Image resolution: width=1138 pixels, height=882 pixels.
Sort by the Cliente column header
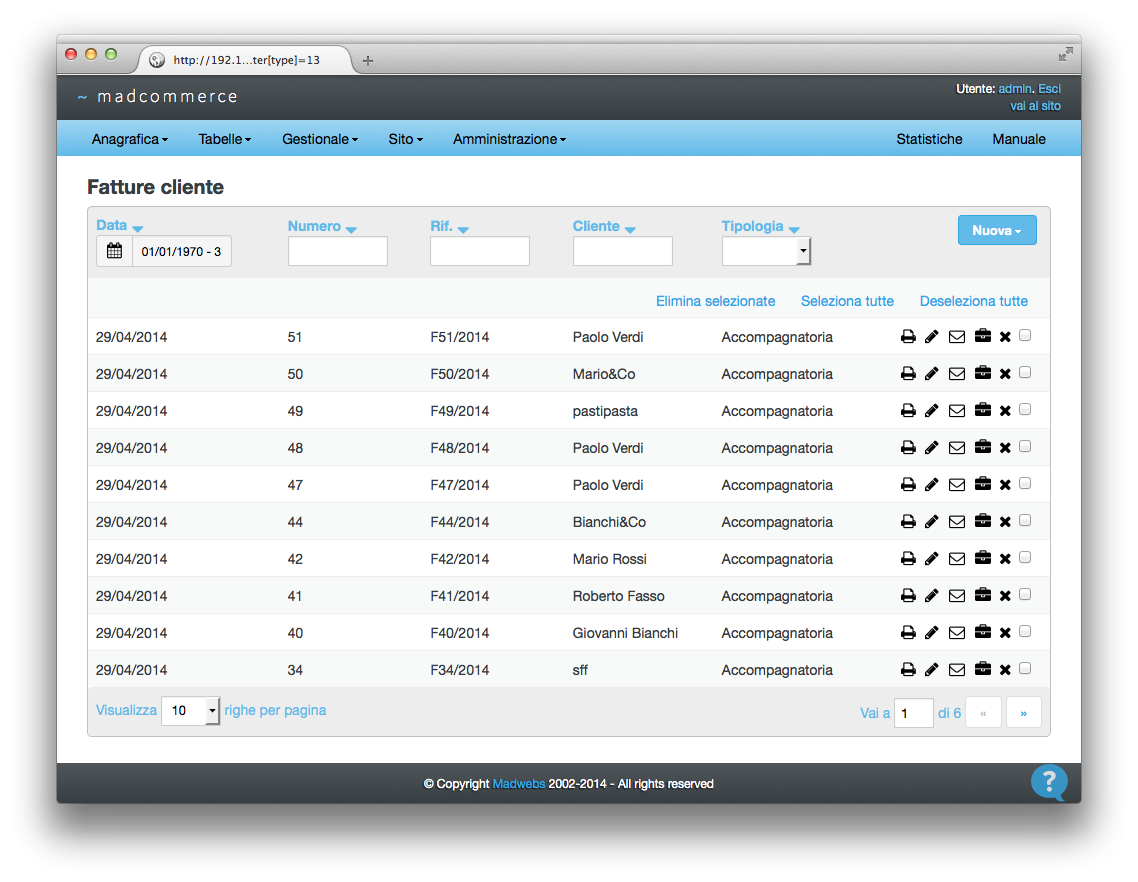pos(604,226)
